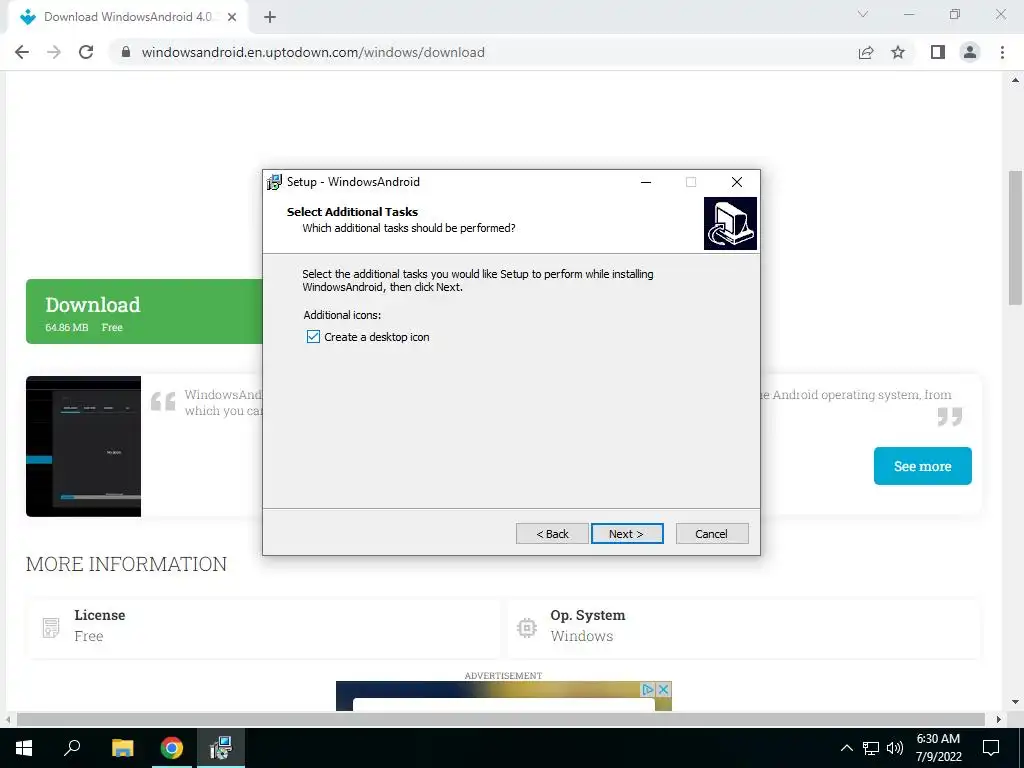Open the Chrome three-dot menu

click(x=1002, y=52)
